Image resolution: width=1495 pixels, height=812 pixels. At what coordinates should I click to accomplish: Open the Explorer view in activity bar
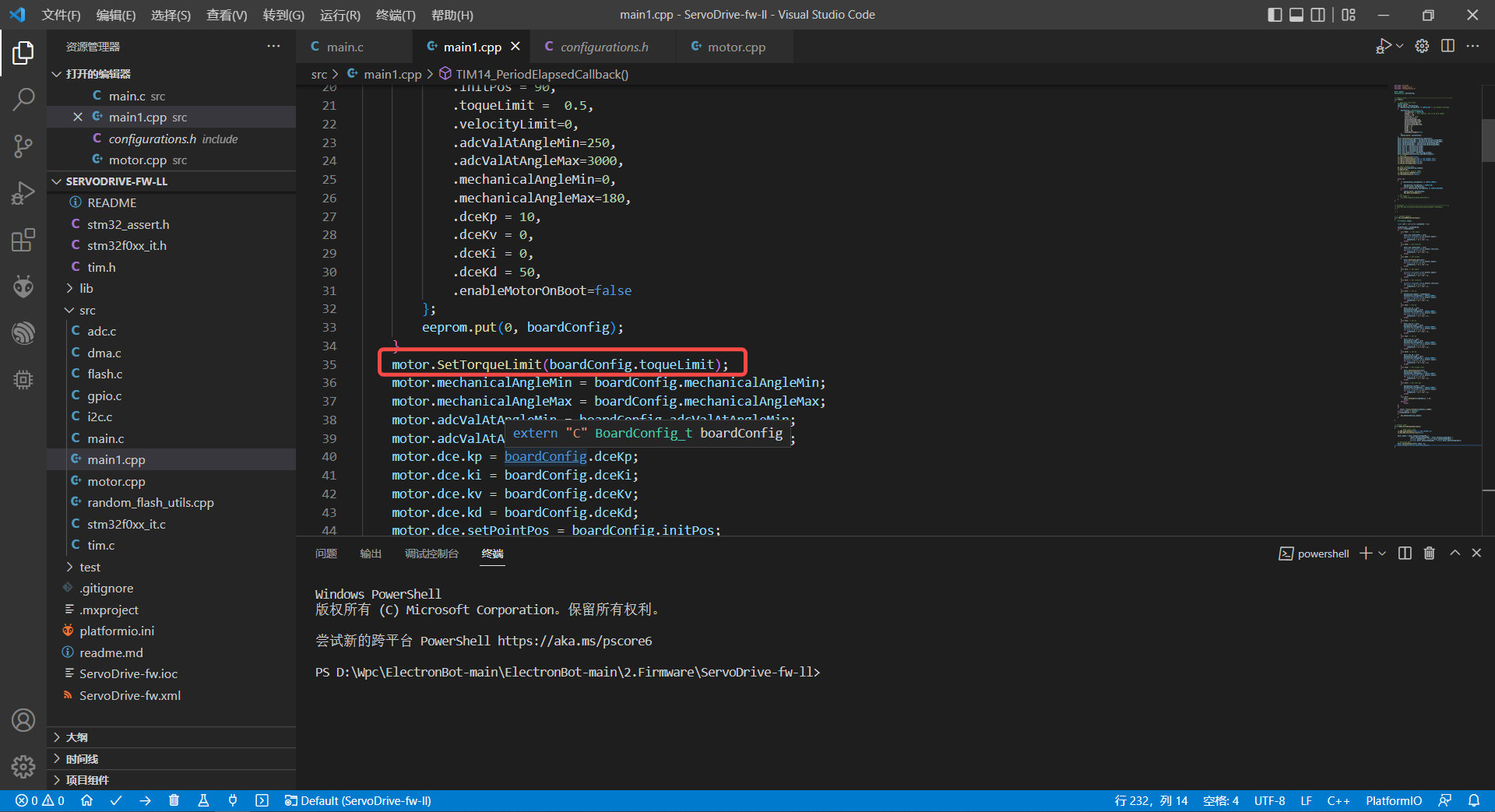[x=23, y=53]
